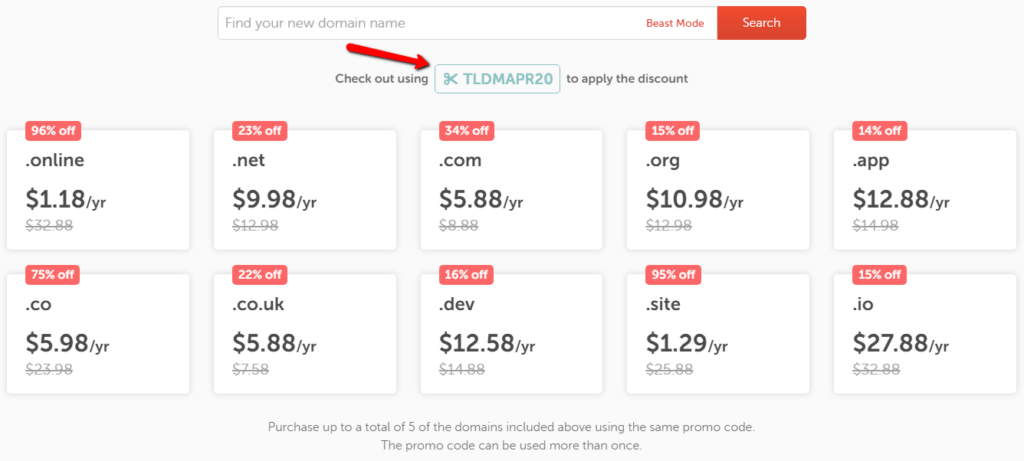Toggle Beast Mode in the search bar
Viewport: 1024px width, 461px height.
pyautogui.click(x=675, y=23)
